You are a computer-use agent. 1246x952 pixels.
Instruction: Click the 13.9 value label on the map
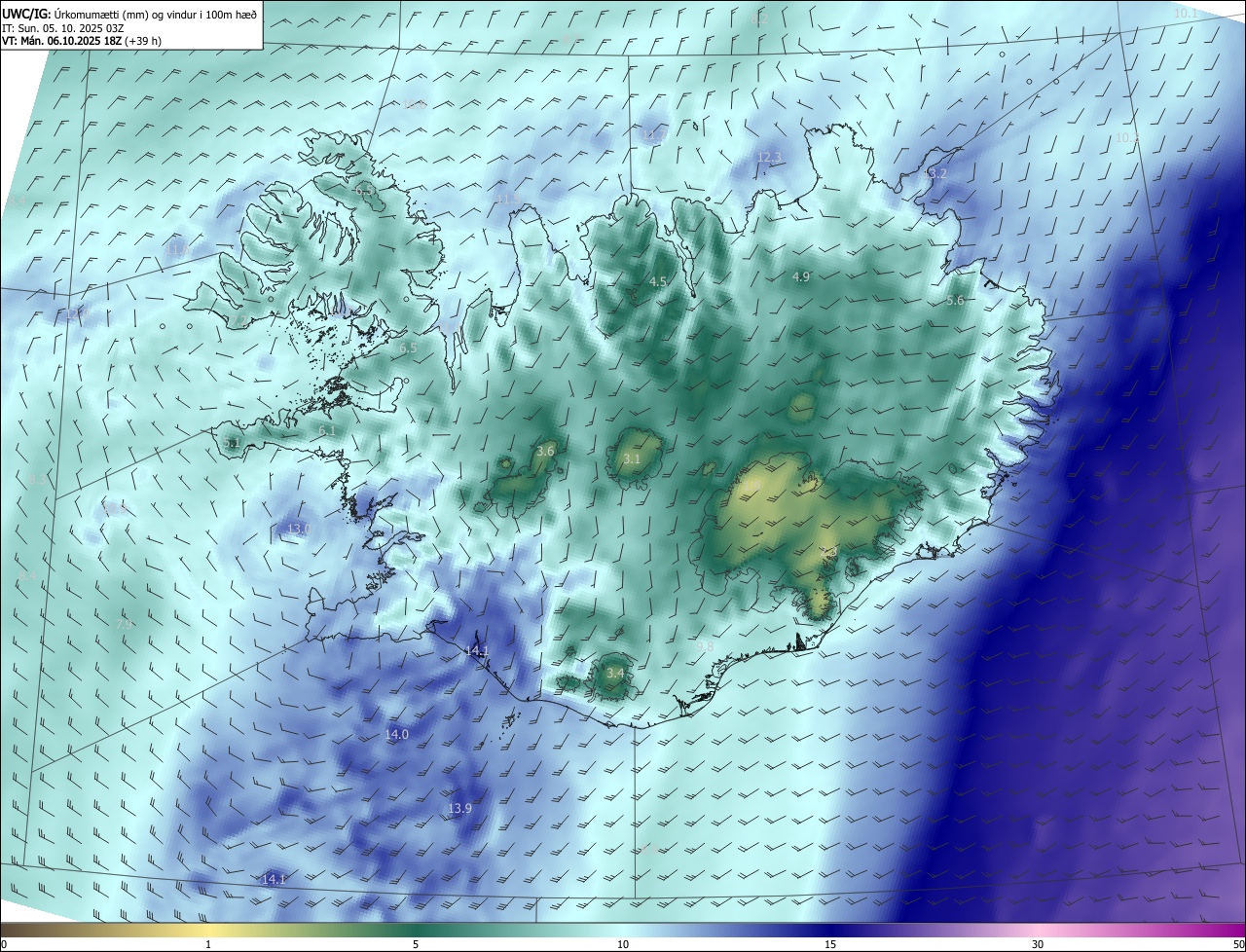[x=459, y=808]
